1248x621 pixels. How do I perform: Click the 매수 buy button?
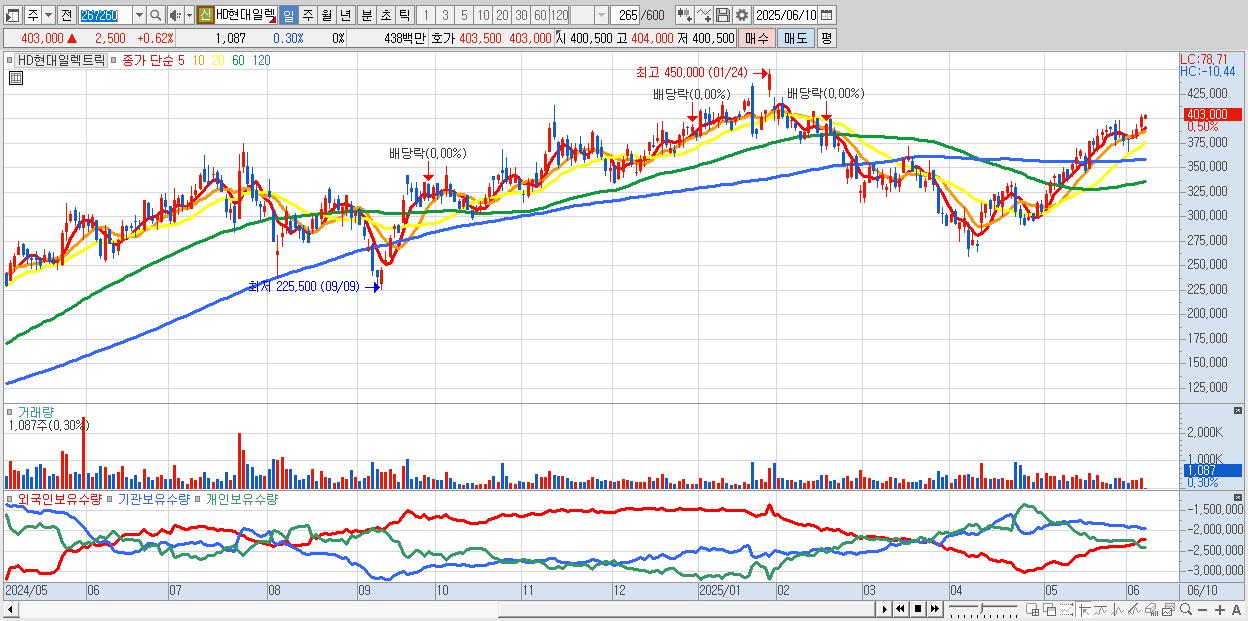pos(757,38)
